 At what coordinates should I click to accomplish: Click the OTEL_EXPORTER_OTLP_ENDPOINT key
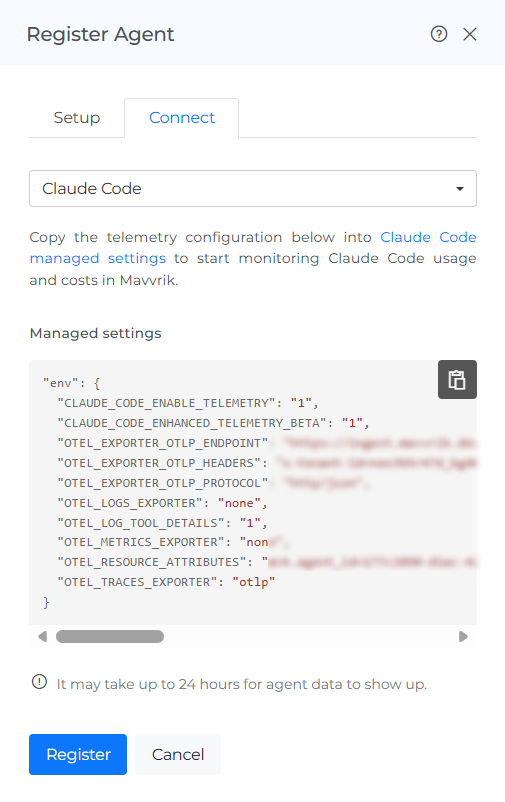pos(163,443)
